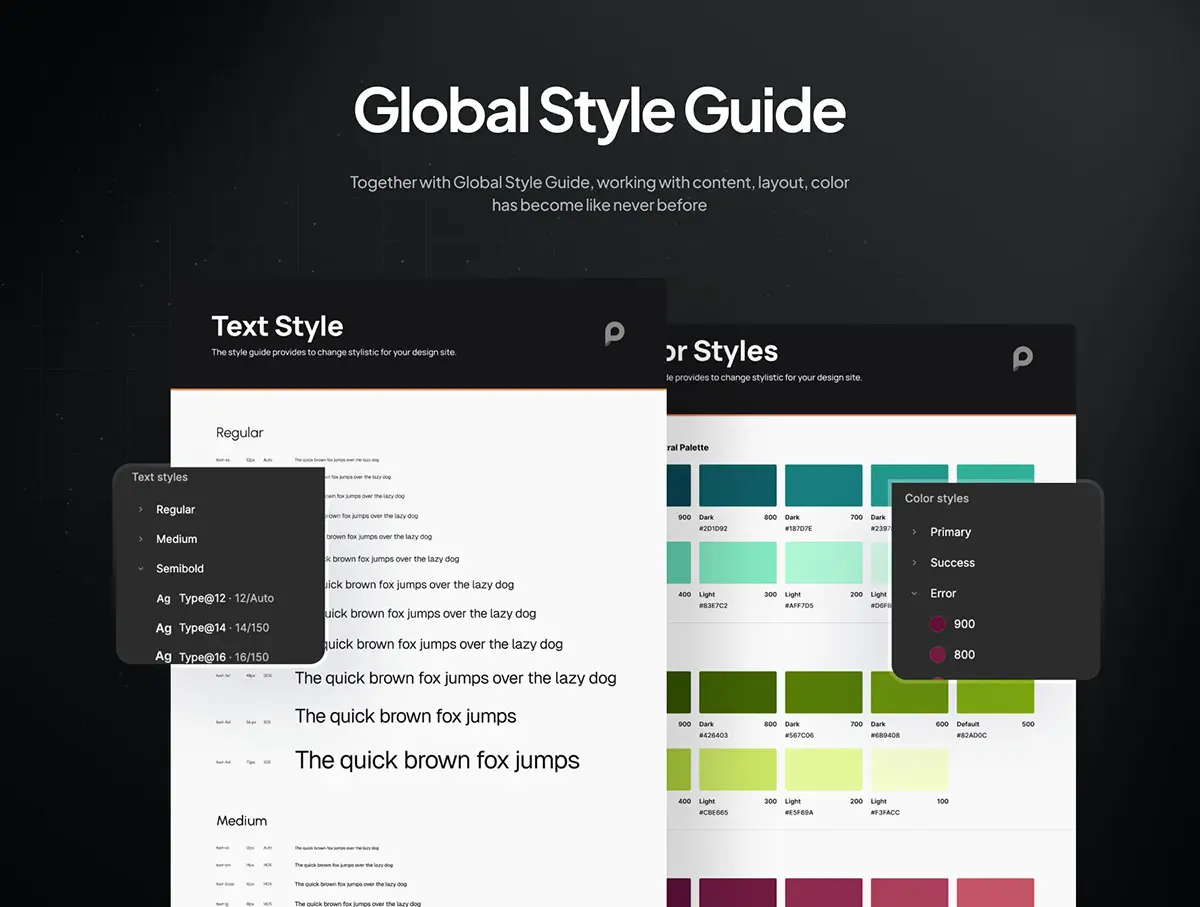Expand the Primary color styles group

(x=914, y=532)
